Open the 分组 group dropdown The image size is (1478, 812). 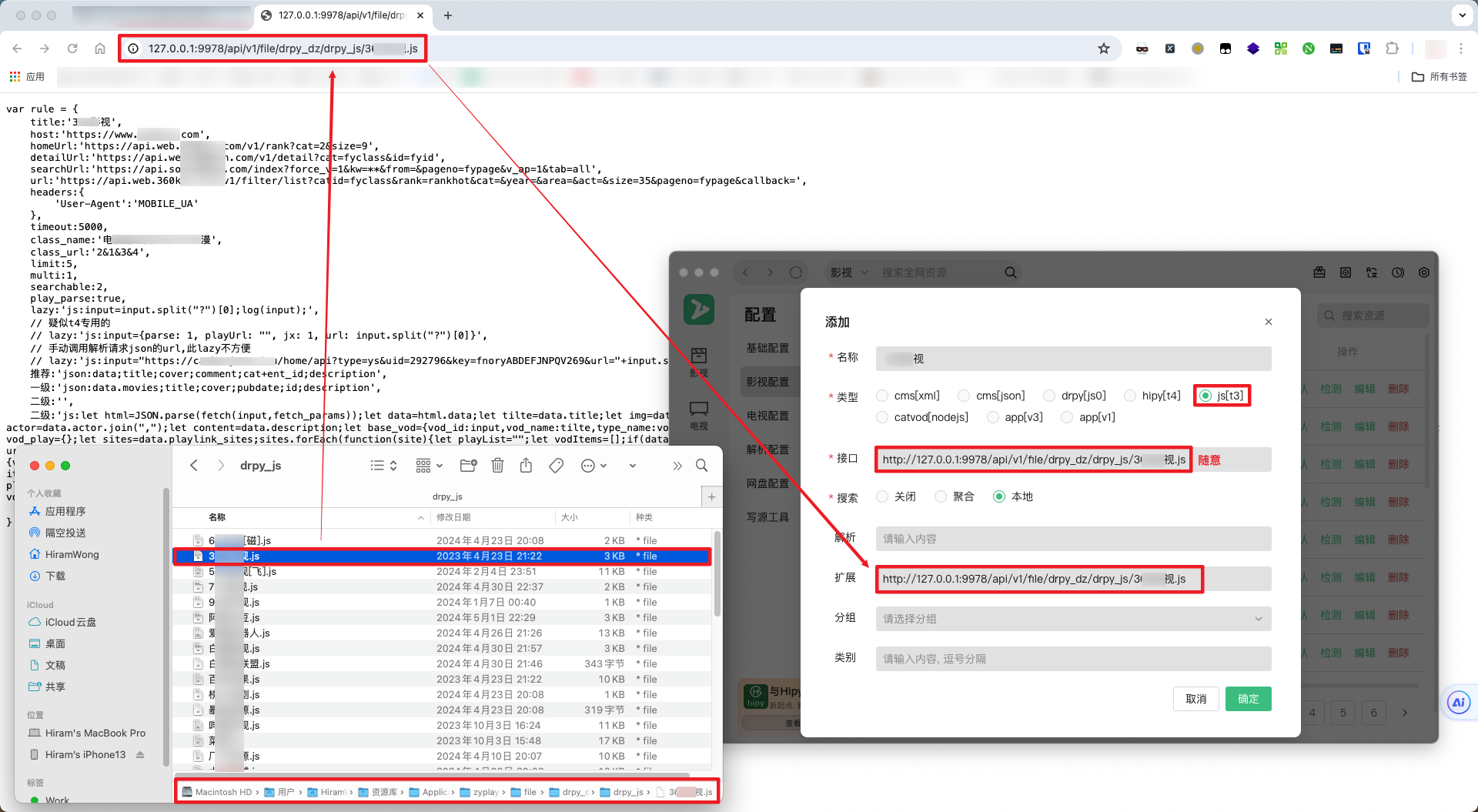[1073, 619]
